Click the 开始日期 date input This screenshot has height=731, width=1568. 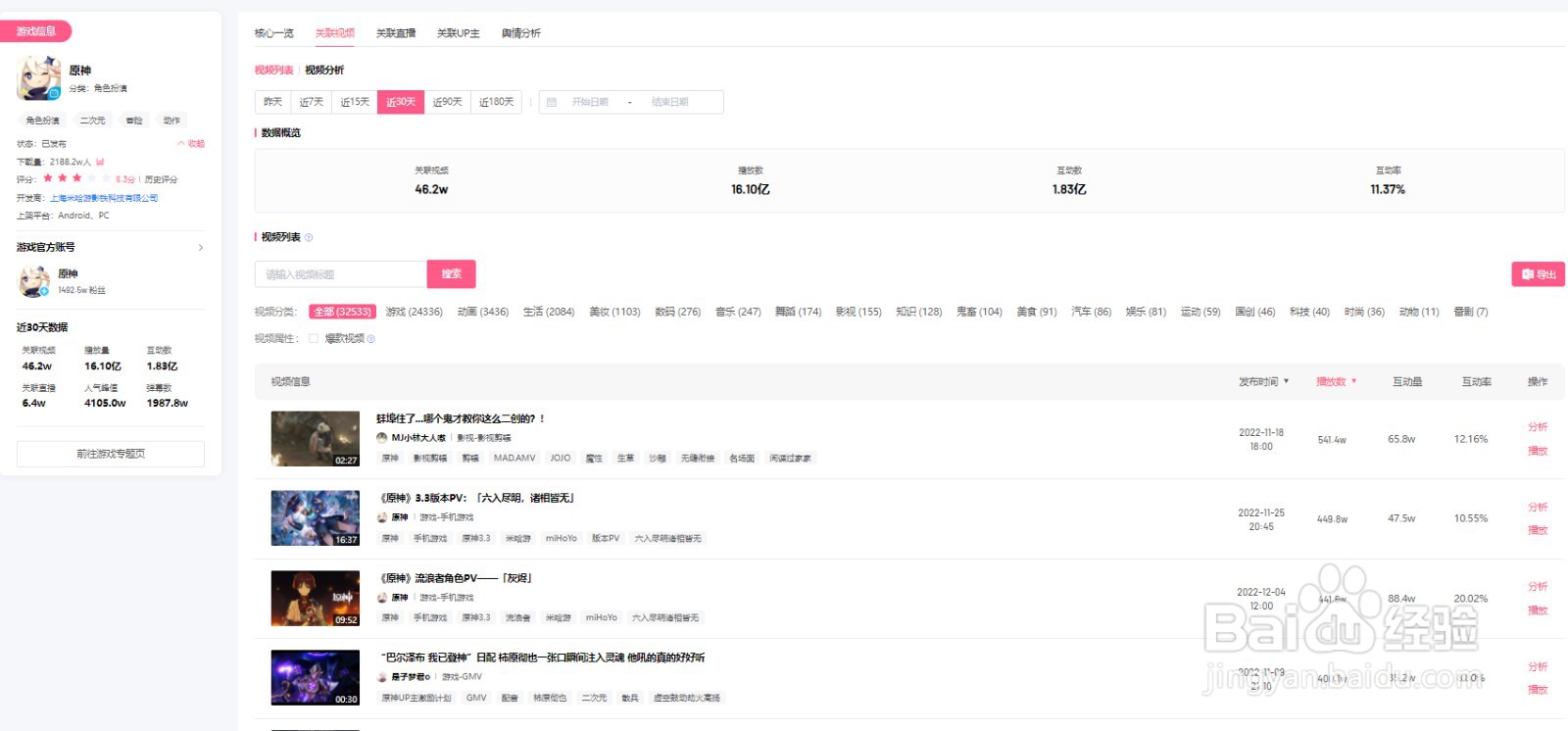click(x=590, y=102)
